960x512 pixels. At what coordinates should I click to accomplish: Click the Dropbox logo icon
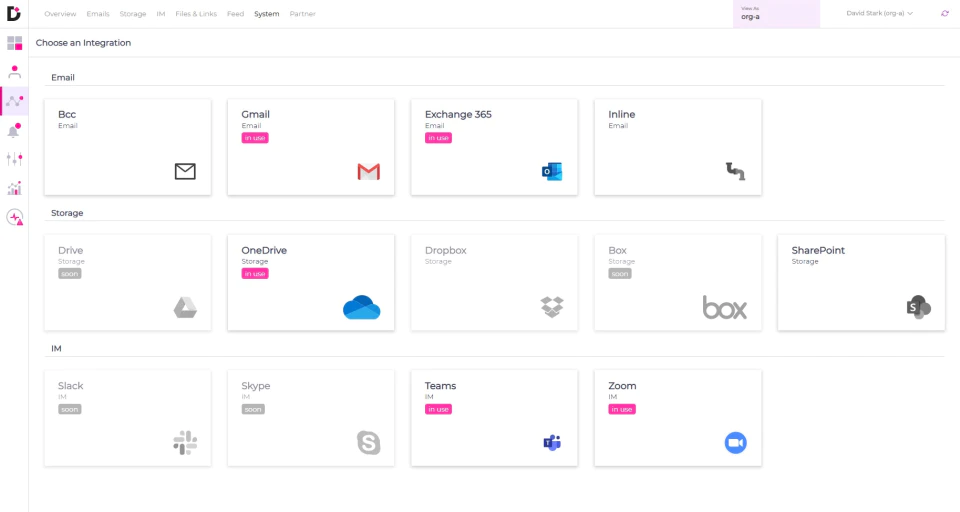pos(552,307)
